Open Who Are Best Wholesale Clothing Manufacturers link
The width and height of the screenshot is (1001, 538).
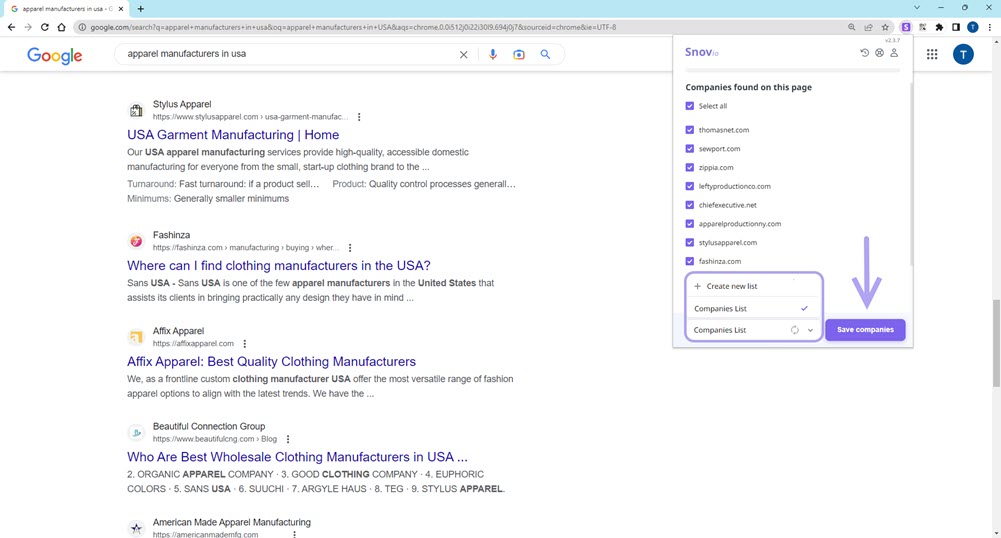click(297, 457)
